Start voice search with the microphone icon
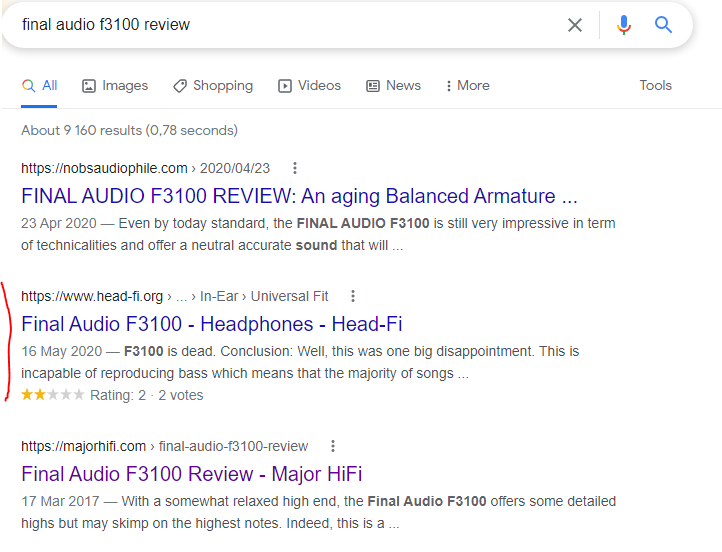 [623, 25]
